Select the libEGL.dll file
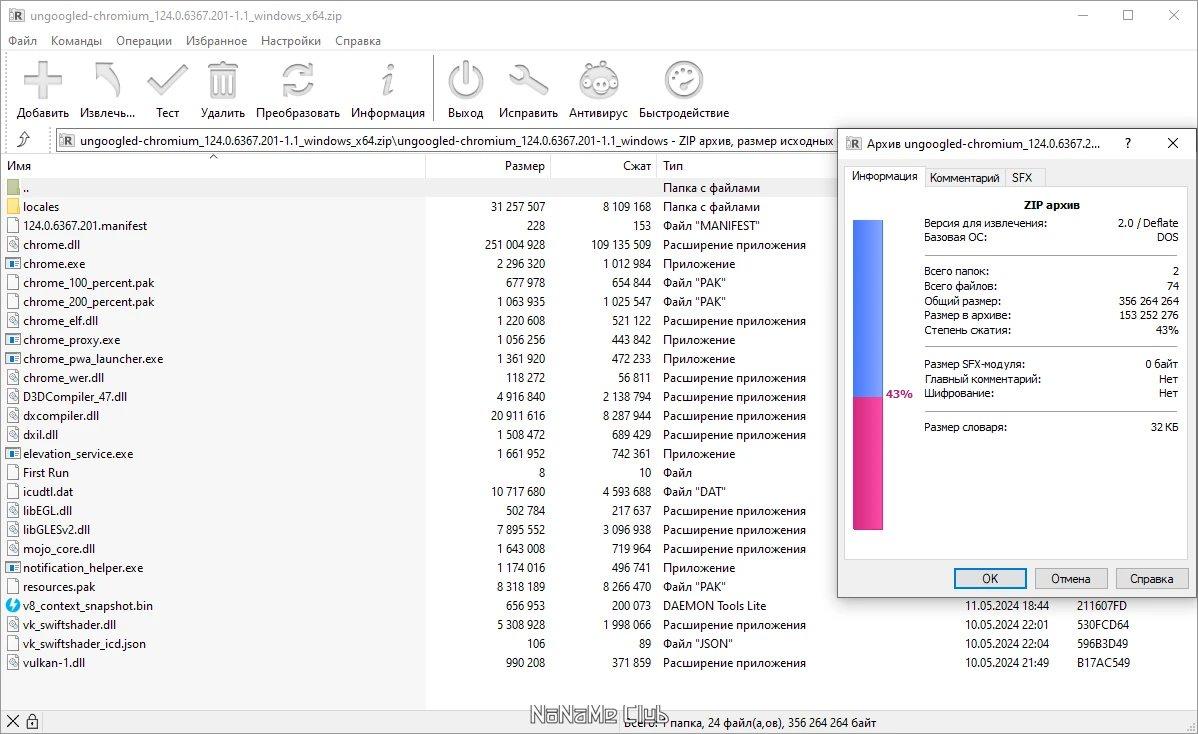This screenshot has height=734, width=1198. [47, 510]
